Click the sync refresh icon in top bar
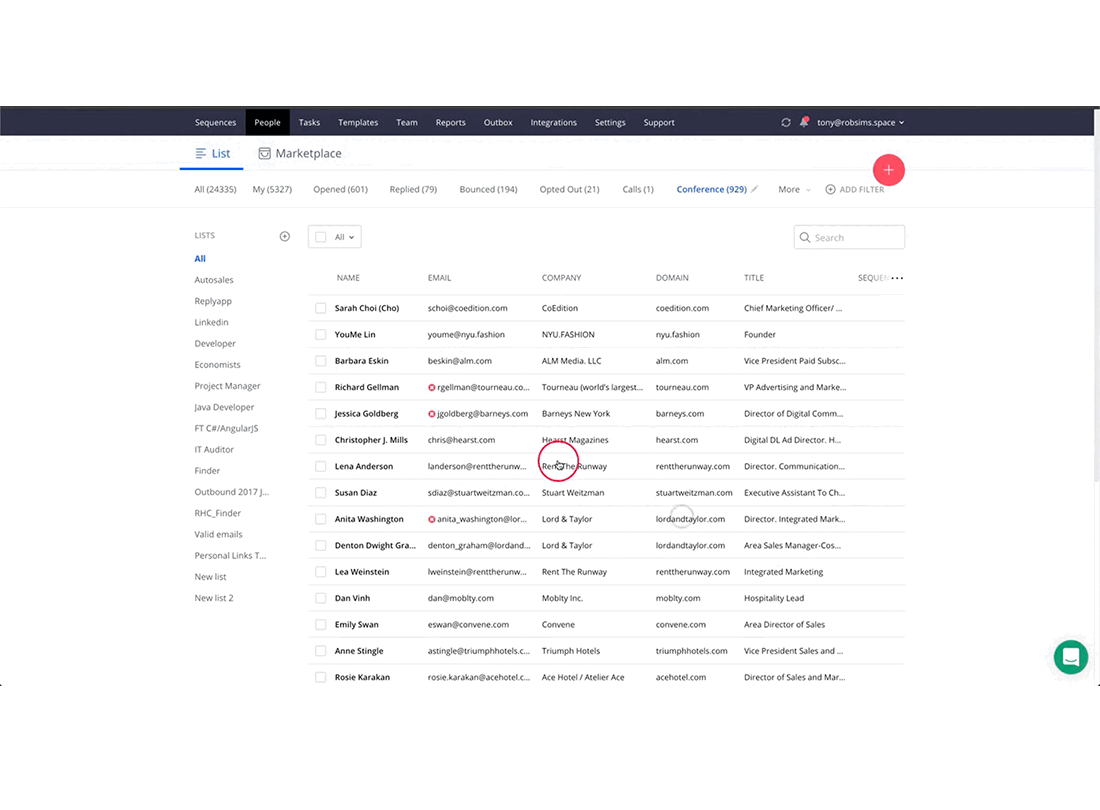Image resolution: width=1100 pixels, height=810 pixels. 786,122
